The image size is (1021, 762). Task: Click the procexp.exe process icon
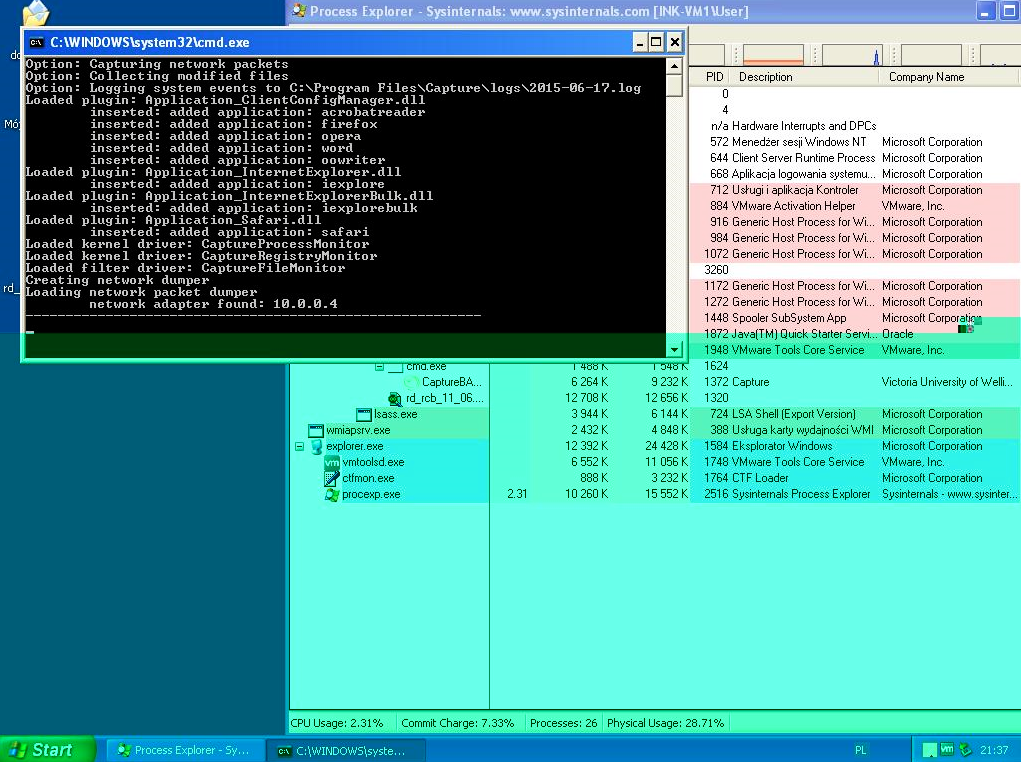(x=332, y=494)
